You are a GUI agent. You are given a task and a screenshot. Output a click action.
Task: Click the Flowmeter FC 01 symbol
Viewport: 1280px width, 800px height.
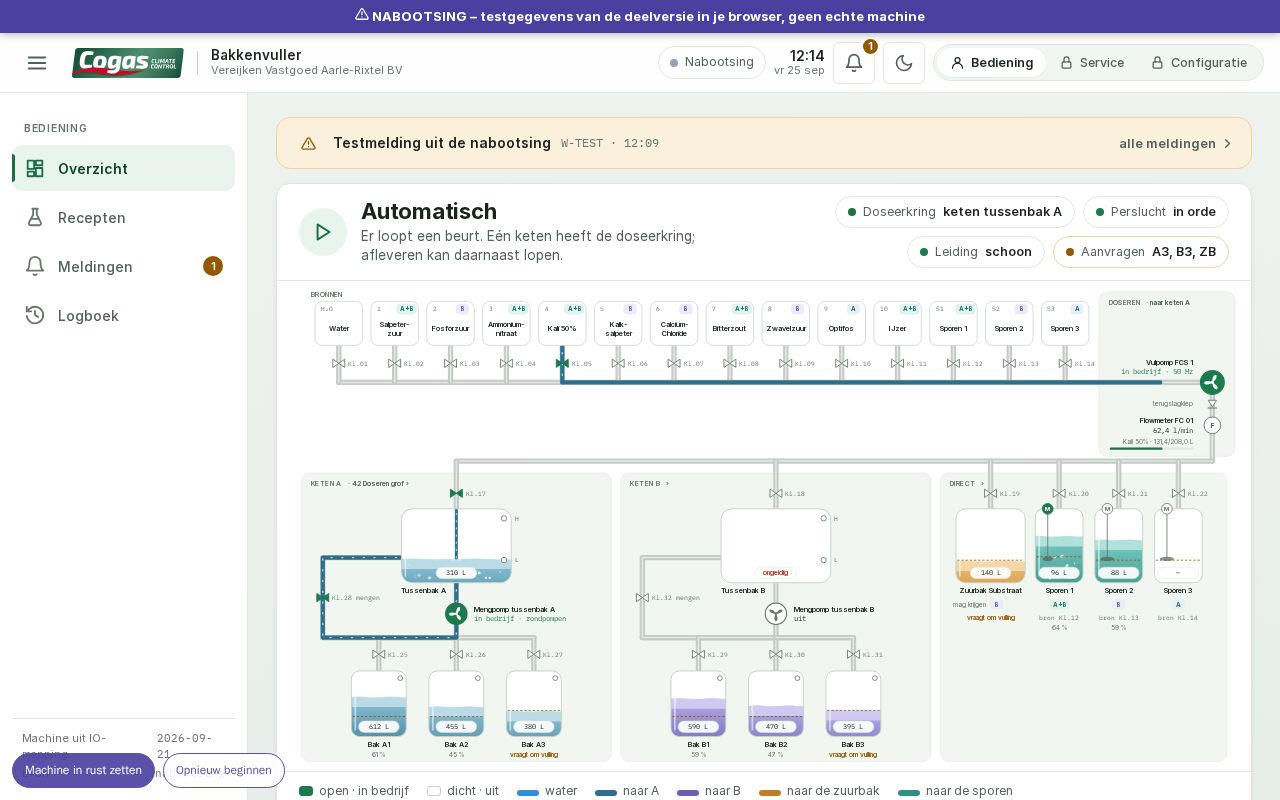1212,425
